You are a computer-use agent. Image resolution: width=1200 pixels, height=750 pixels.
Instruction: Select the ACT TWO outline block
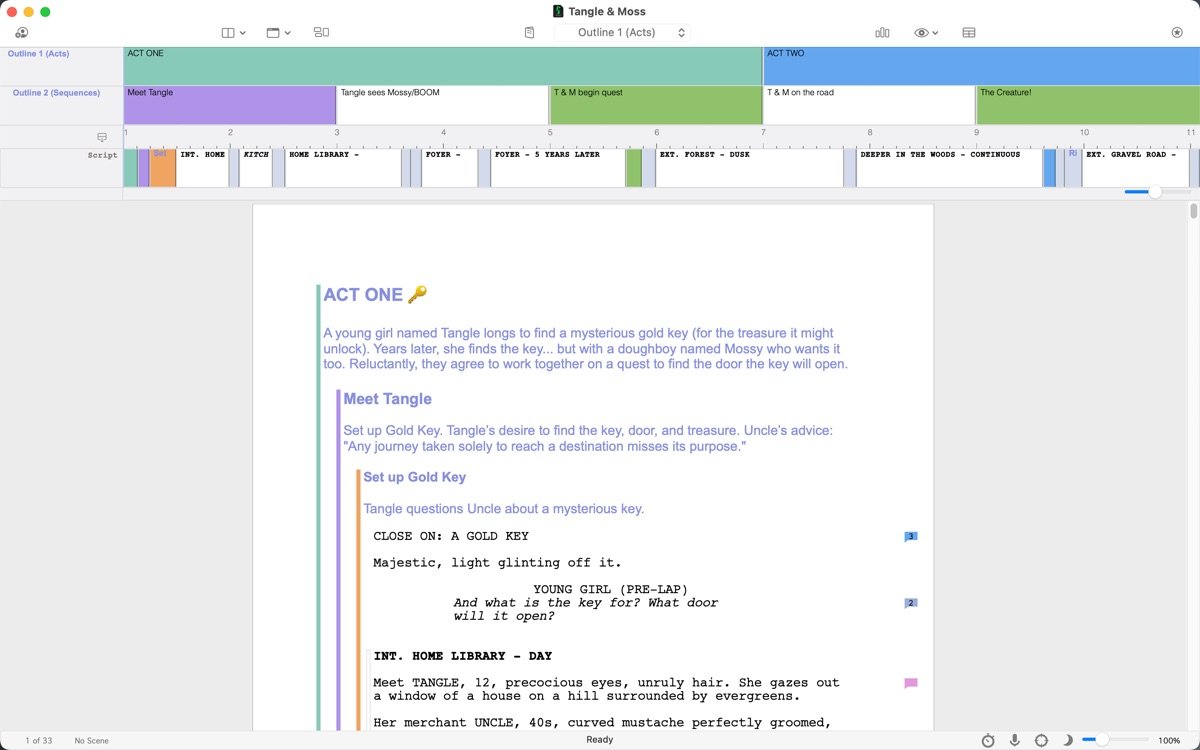click(980, 66)
